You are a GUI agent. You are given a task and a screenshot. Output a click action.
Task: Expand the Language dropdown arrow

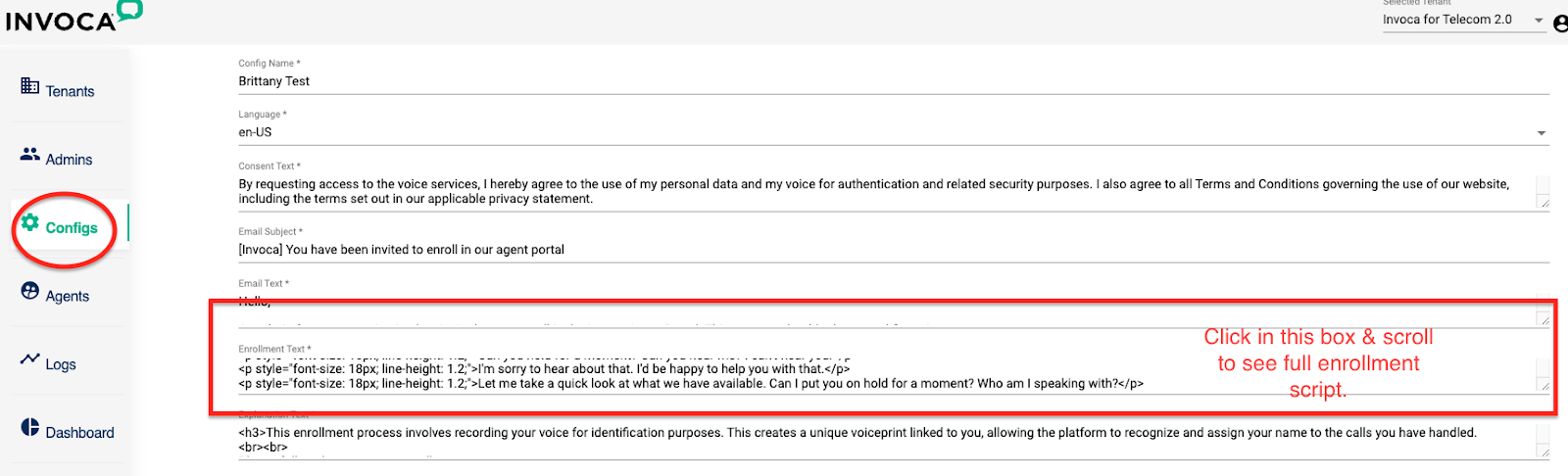click(1541, 133)
